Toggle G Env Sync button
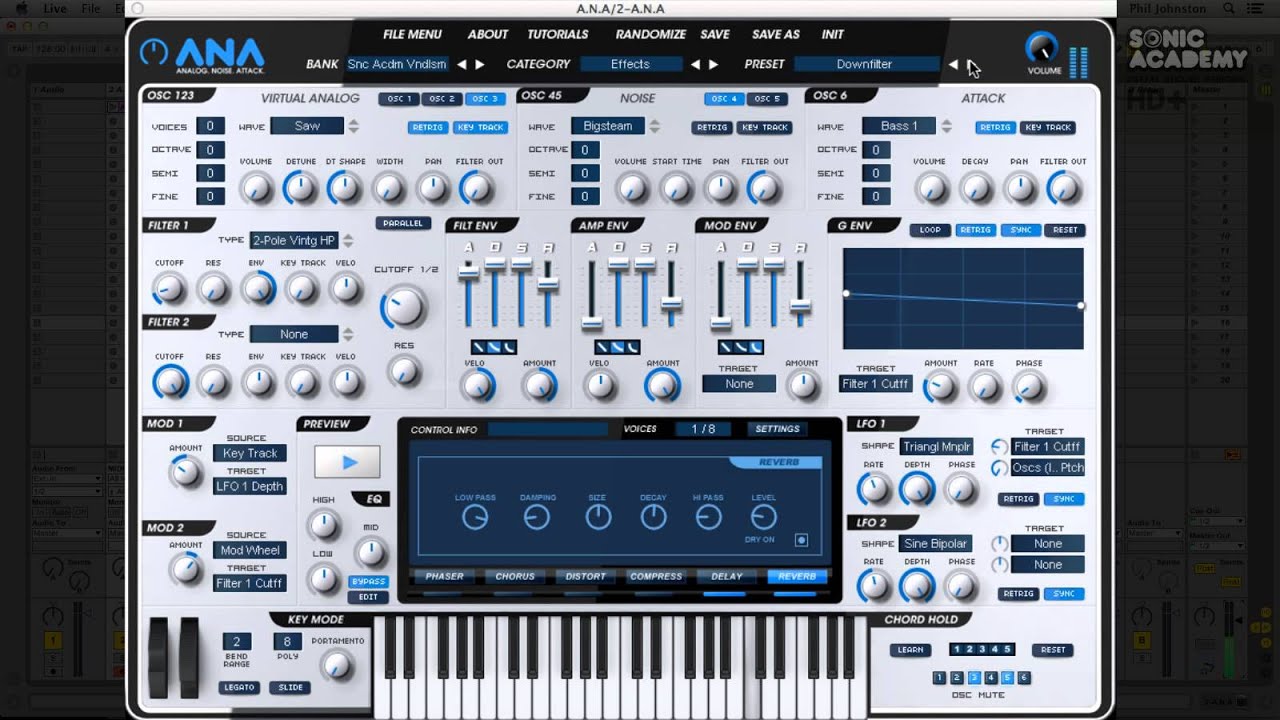The width and height of the screenshot is (1280, 720). click(1020, 230)
